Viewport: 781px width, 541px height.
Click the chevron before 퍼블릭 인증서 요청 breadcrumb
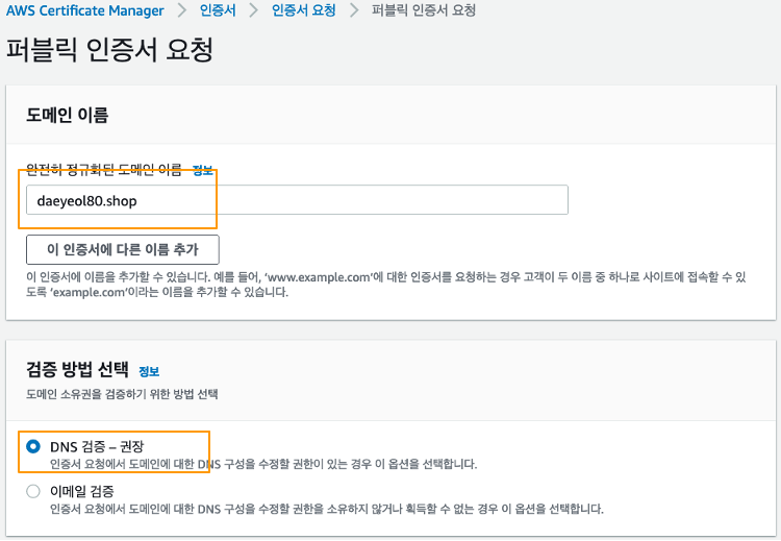click(x=353, y=11)
